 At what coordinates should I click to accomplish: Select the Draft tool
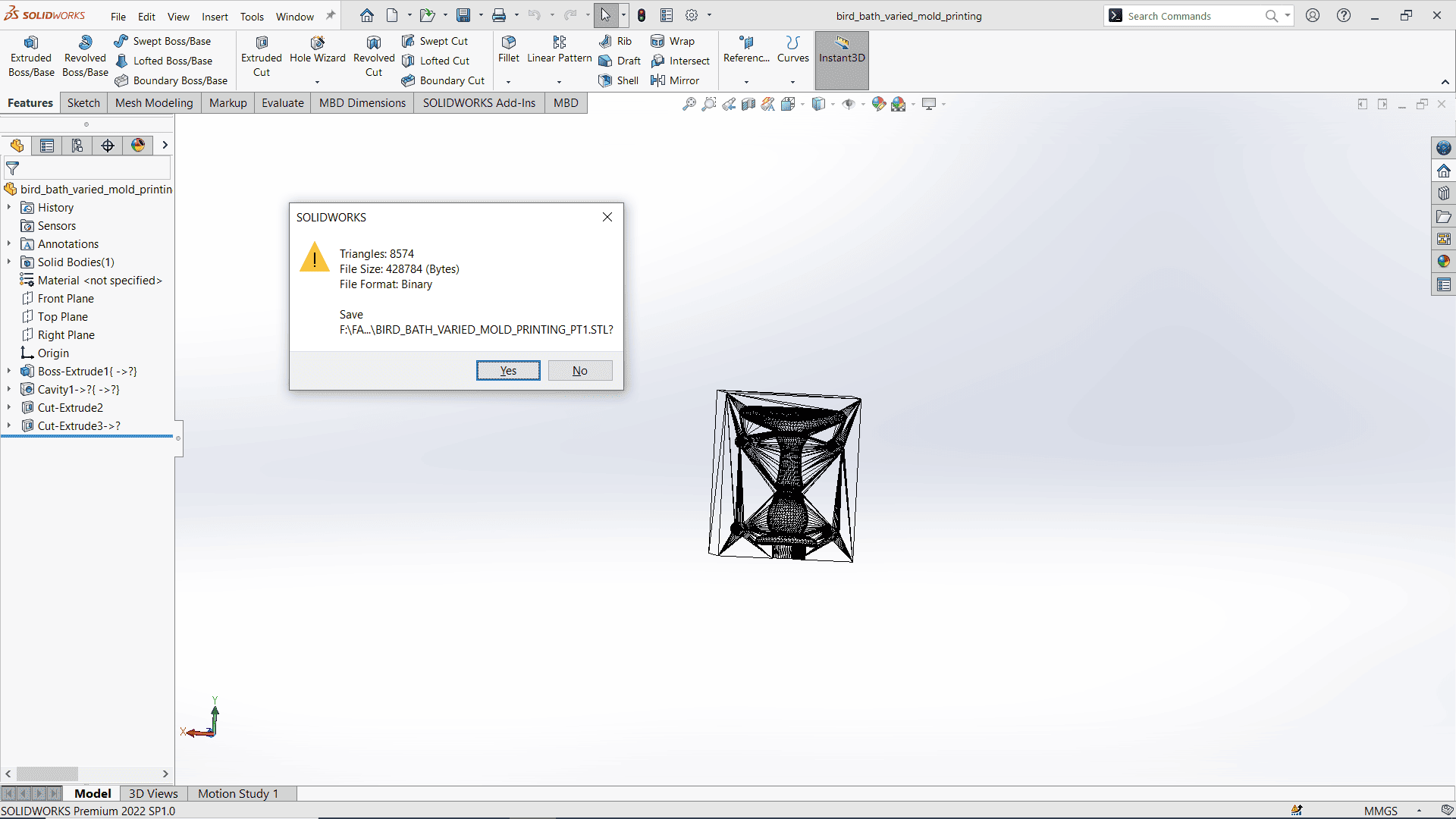(620, 61)
